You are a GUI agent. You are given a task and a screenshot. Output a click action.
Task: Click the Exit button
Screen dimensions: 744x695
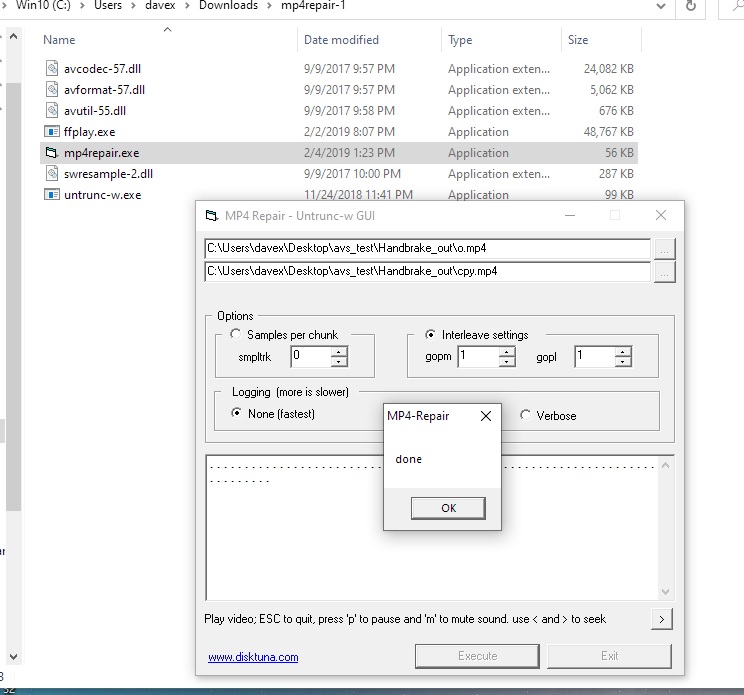point(609,656)
